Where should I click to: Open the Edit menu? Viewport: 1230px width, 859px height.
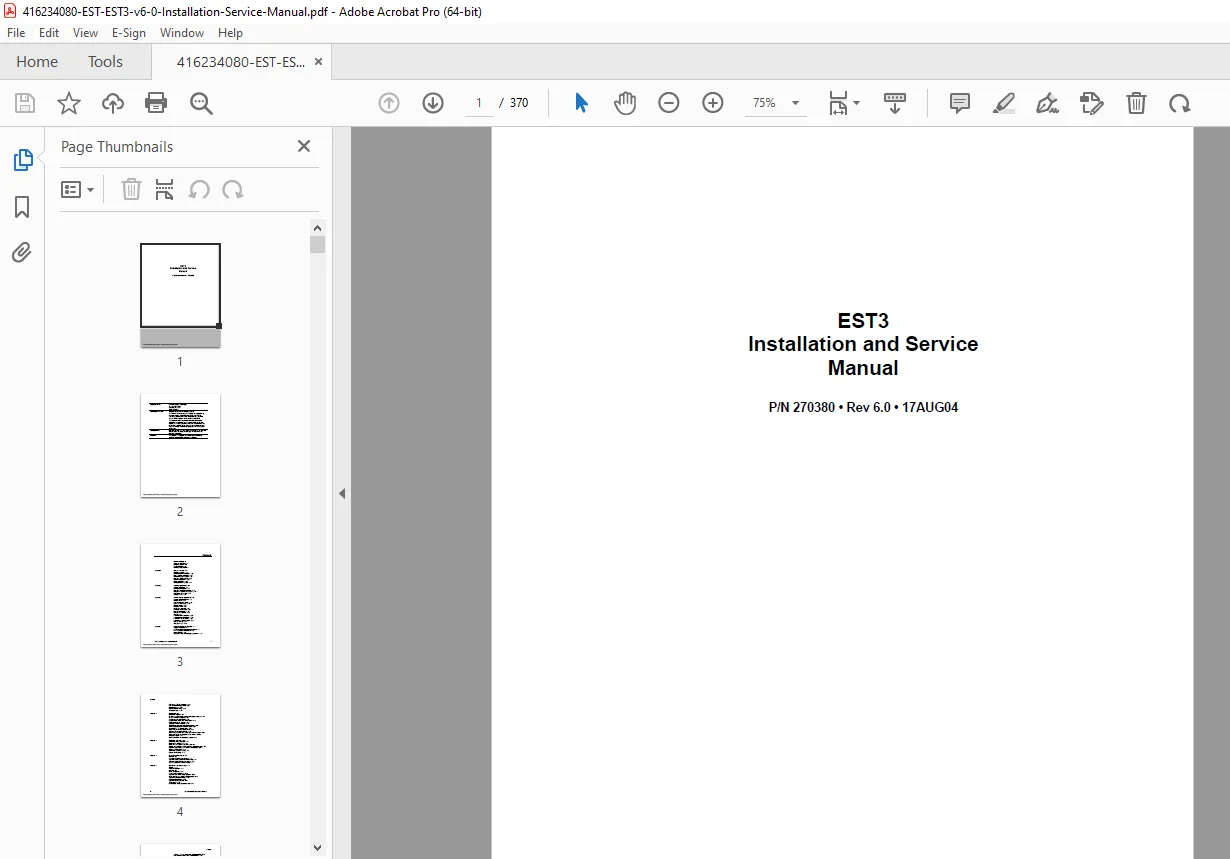49,33
